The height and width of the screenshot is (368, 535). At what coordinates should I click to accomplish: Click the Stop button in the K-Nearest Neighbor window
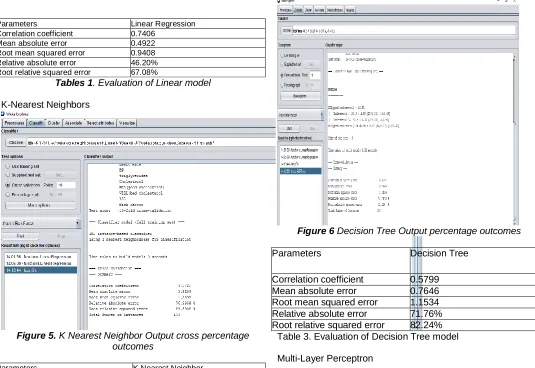tap(61, 236)
